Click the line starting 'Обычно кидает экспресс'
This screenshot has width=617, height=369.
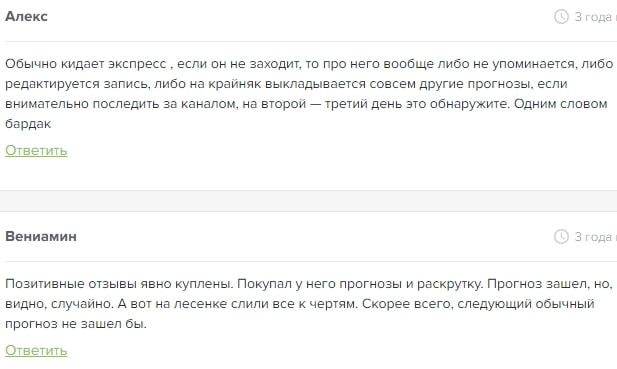point(309,64)
